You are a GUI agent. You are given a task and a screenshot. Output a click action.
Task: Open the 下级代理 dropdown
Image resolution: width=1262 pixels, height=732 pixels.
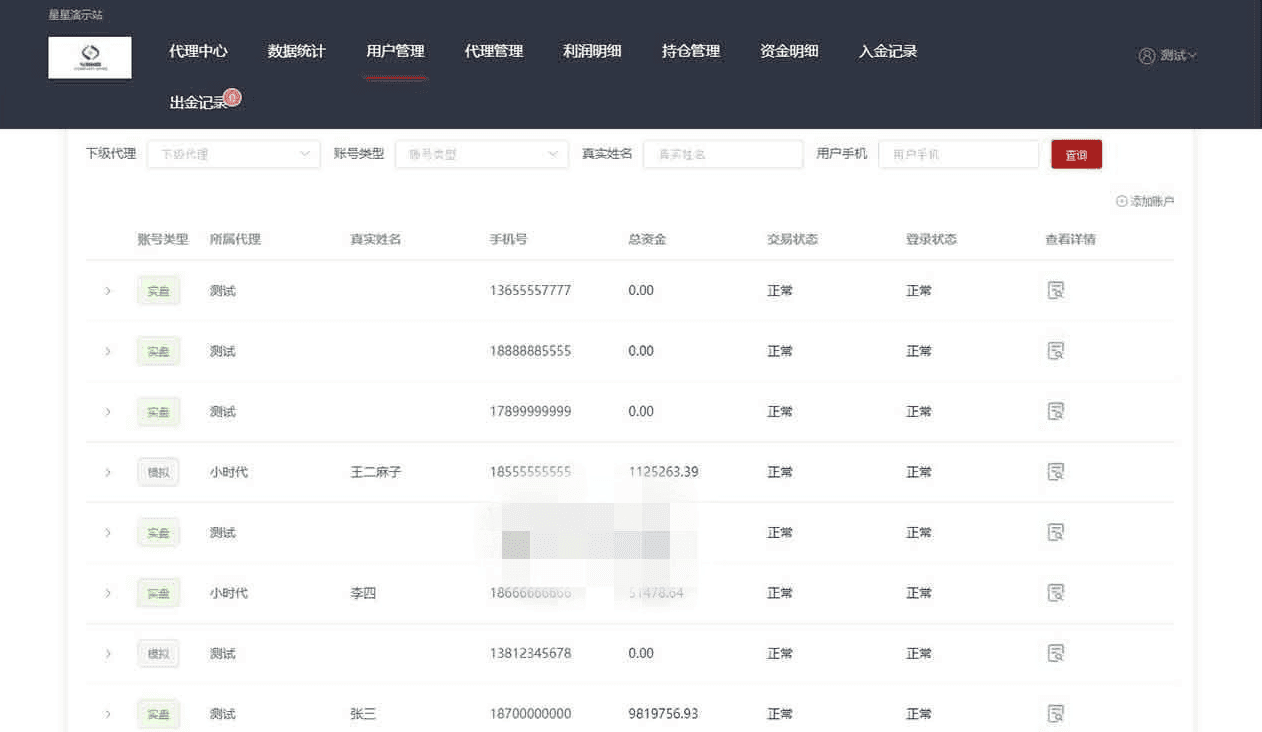click(x=234, y=154)
